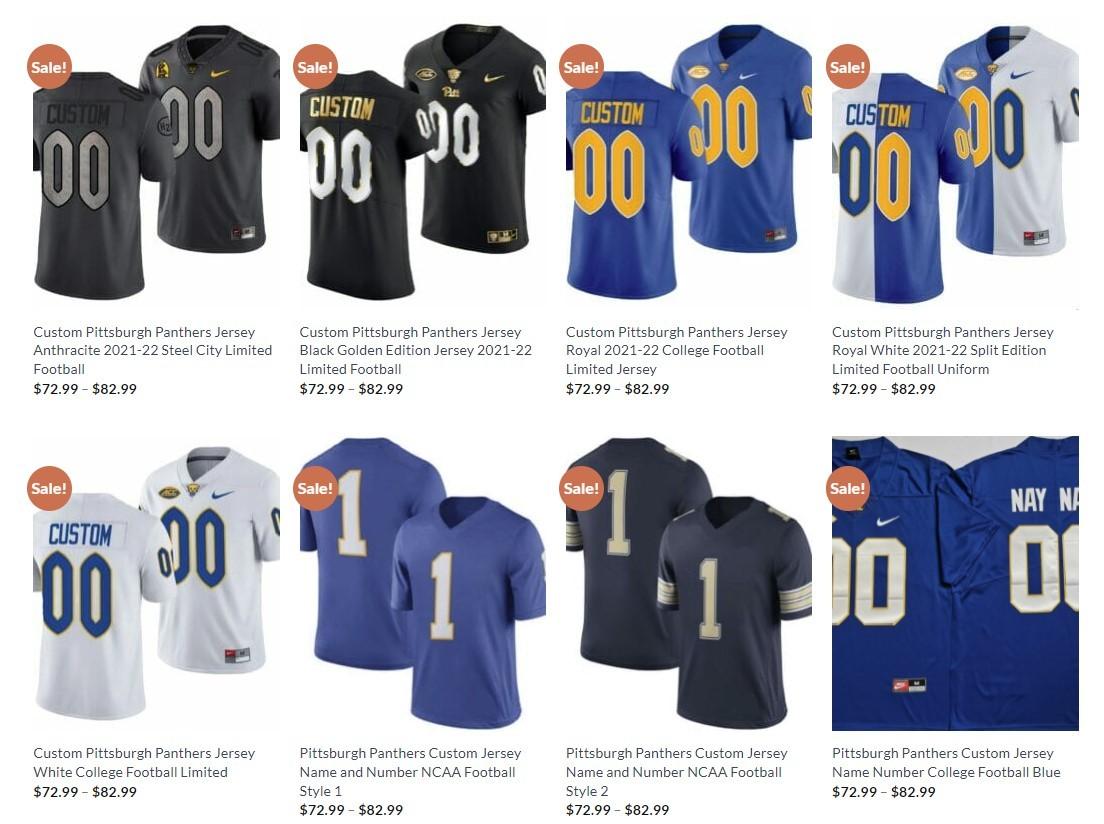
Task: Click Sale badge on Split Edition jersey
Action: click(847, 67)
